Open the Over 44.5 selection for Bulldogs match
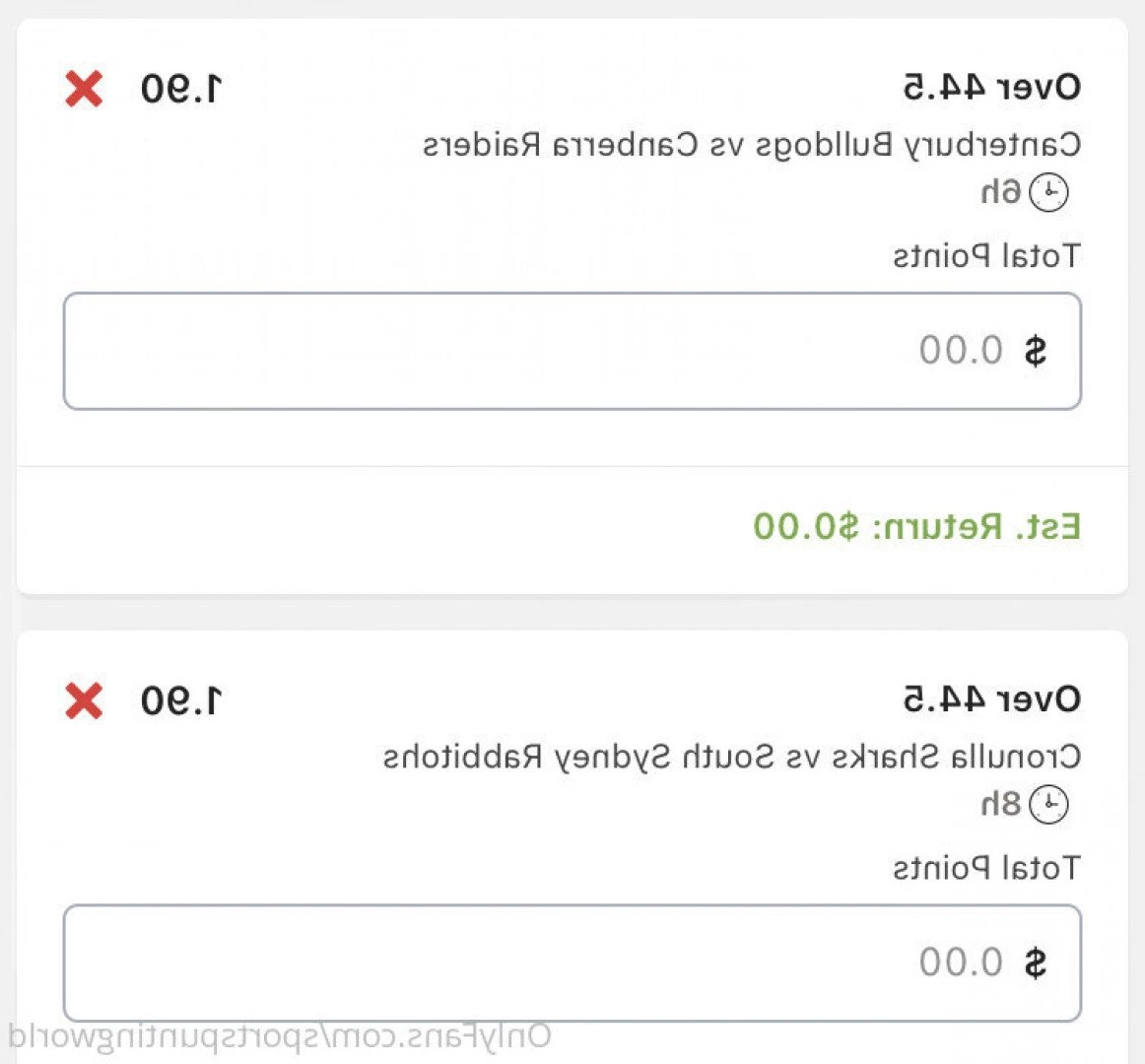Image resolution: width=1145 pixels, height=1064 pixels. point(991,88)
